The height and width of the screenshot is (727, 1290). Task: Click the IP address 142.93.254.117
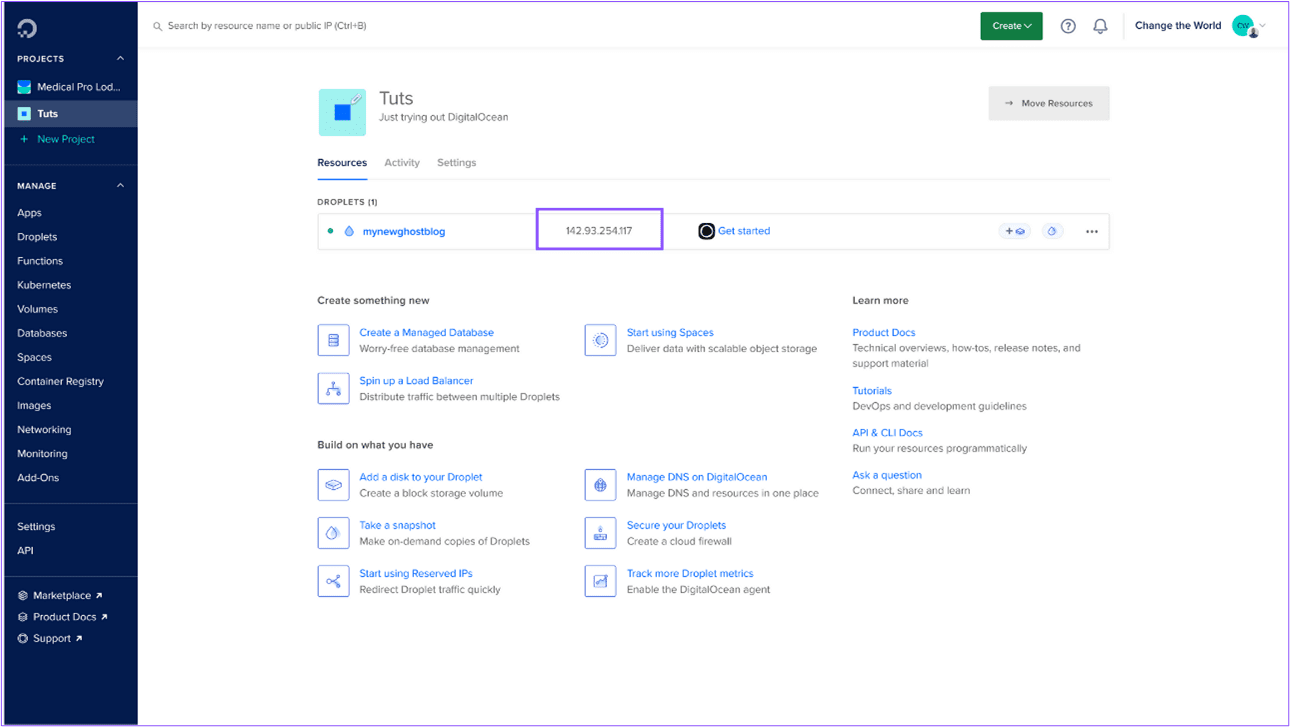[599, 231]
